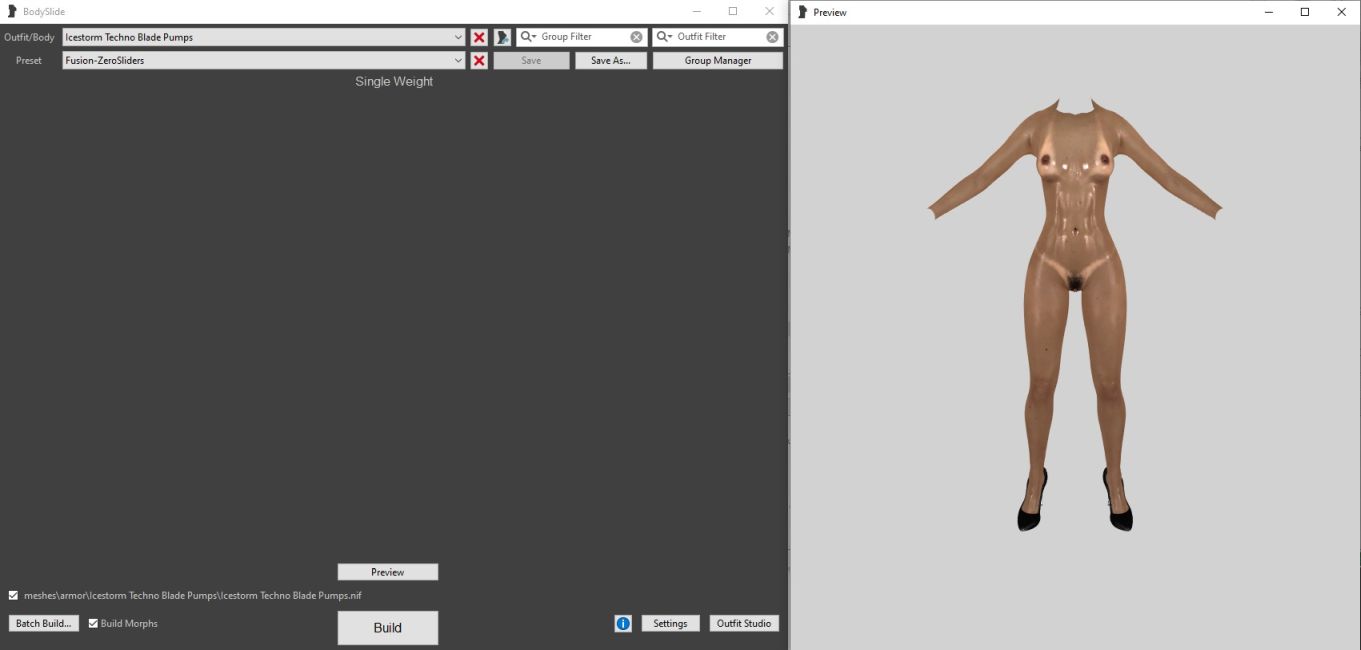Open the Outfit Filter search magnifier menu
Image resolution: width=1361 pixels, height=650 pixels.
[664, 37]
